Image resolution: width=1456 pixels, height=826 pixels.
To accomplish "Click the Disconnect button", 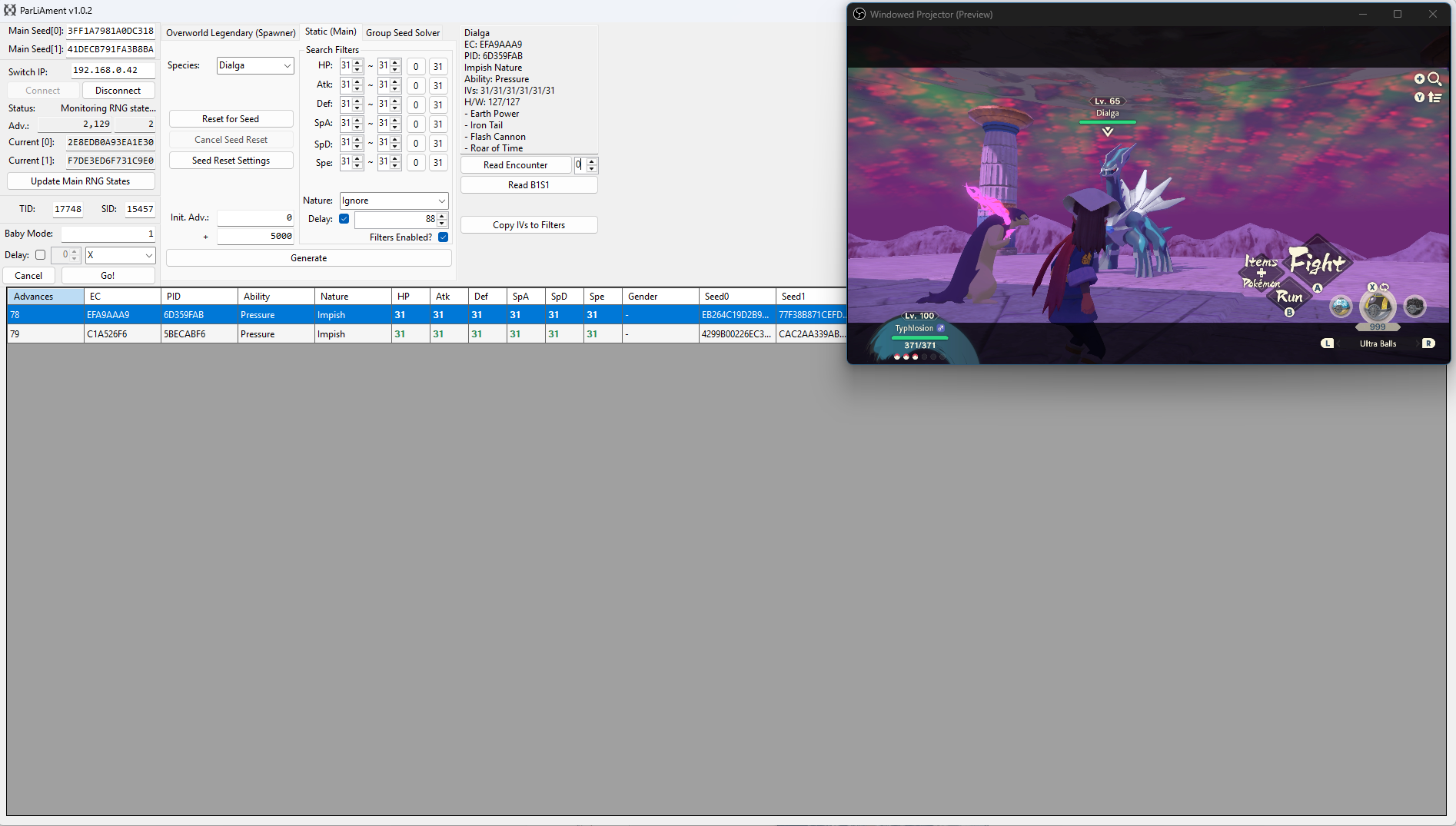I will pos(118,91).
